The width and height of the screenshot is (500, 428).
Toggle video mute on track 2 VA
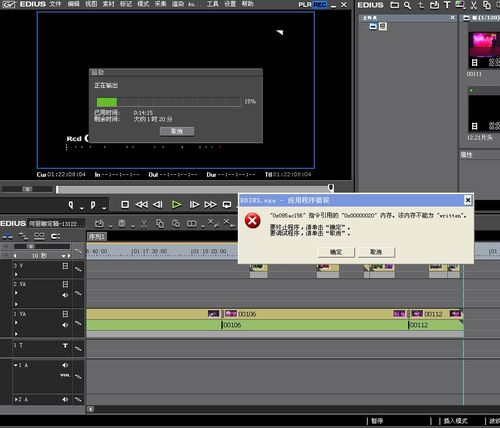click(65, 284)
